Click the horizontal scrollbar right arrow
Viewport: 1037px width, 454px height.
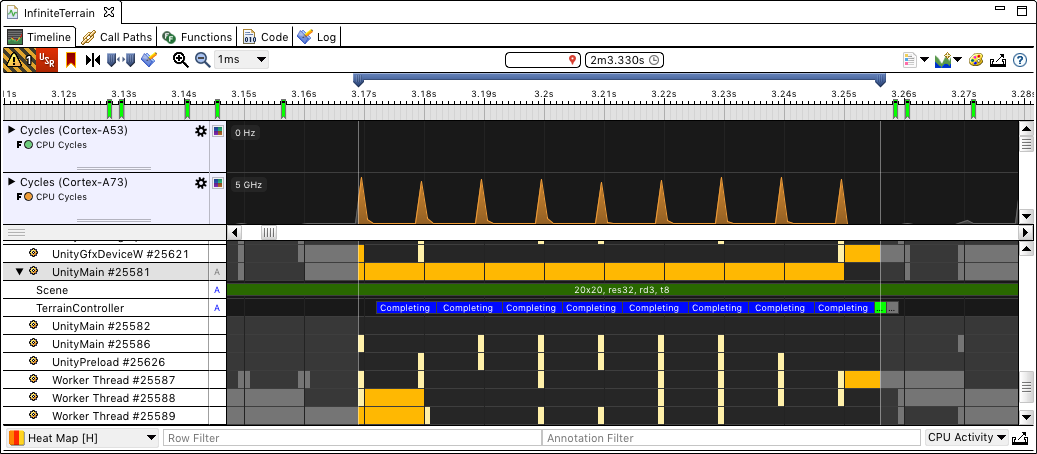(1025, 232)
